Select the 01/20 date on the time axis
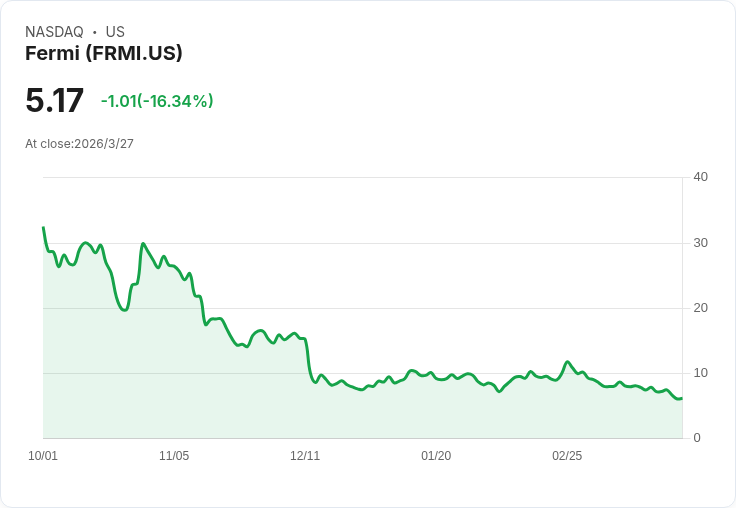The width and height of the screenshot is (736, 508). pos(436,456)
